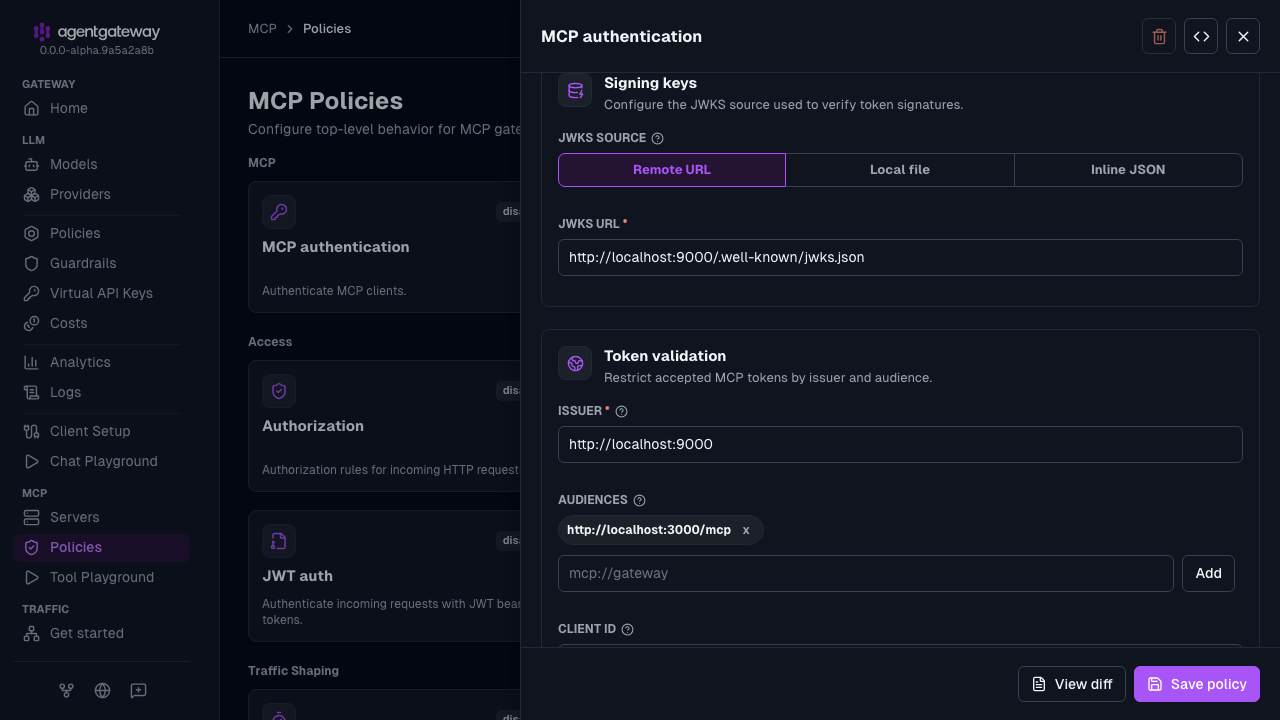The height and width of the screenshot is (720, 1280).
Task: Click MCP breadcrumb link
Action: point(262,29)
